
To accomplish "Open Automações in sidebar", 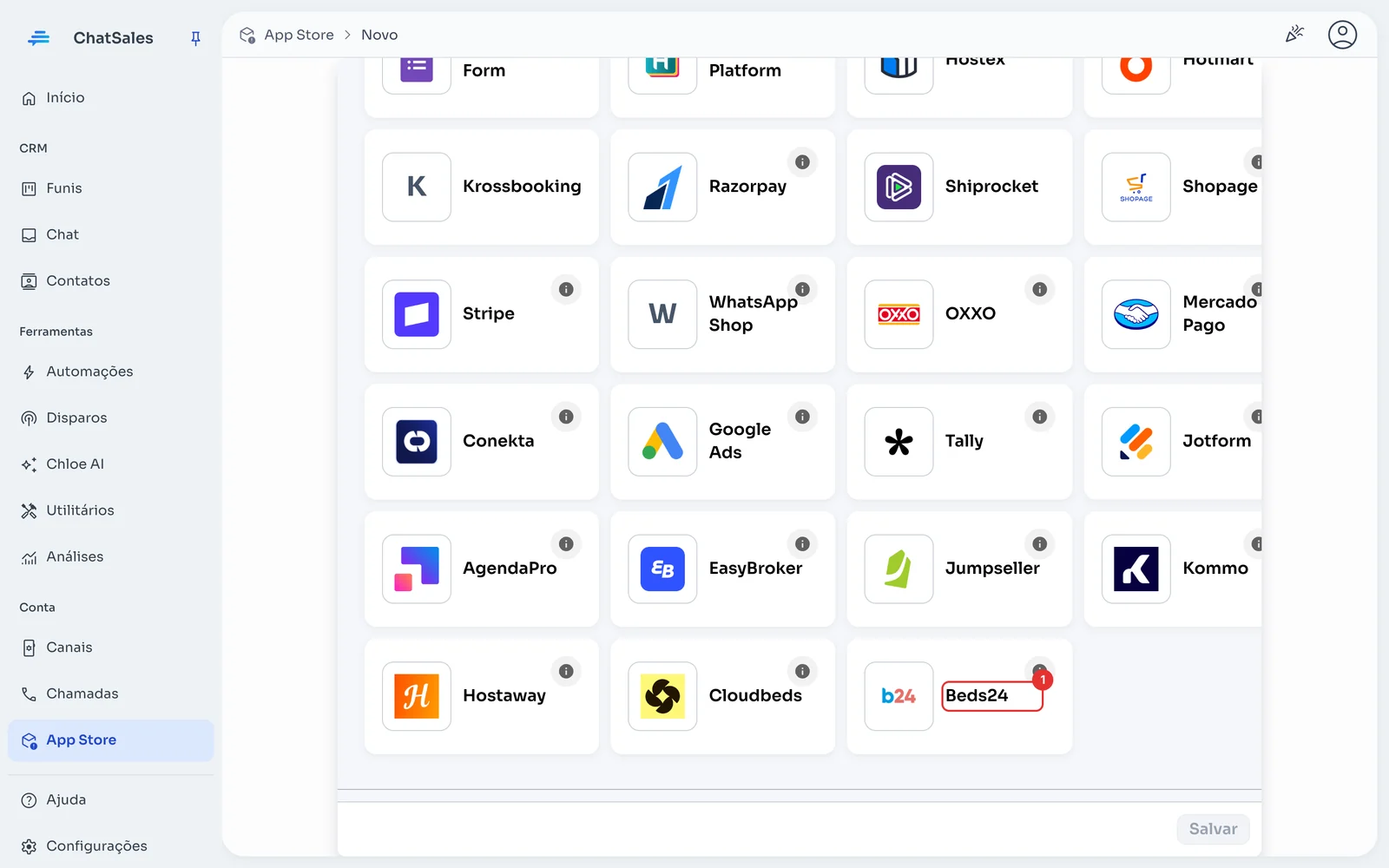I will pos(110,372).
